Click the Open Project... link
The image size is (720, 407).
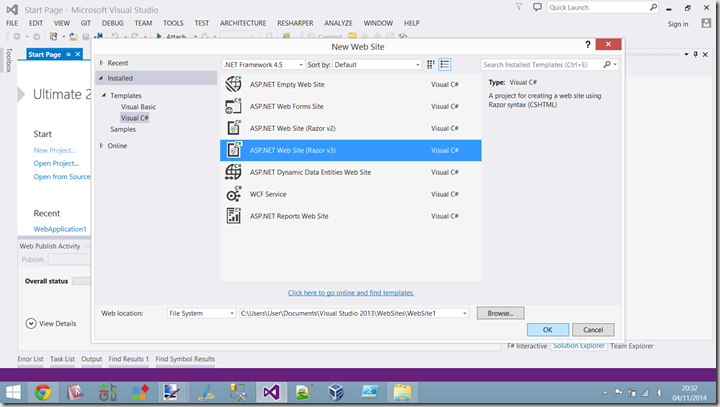click(56, 164)
